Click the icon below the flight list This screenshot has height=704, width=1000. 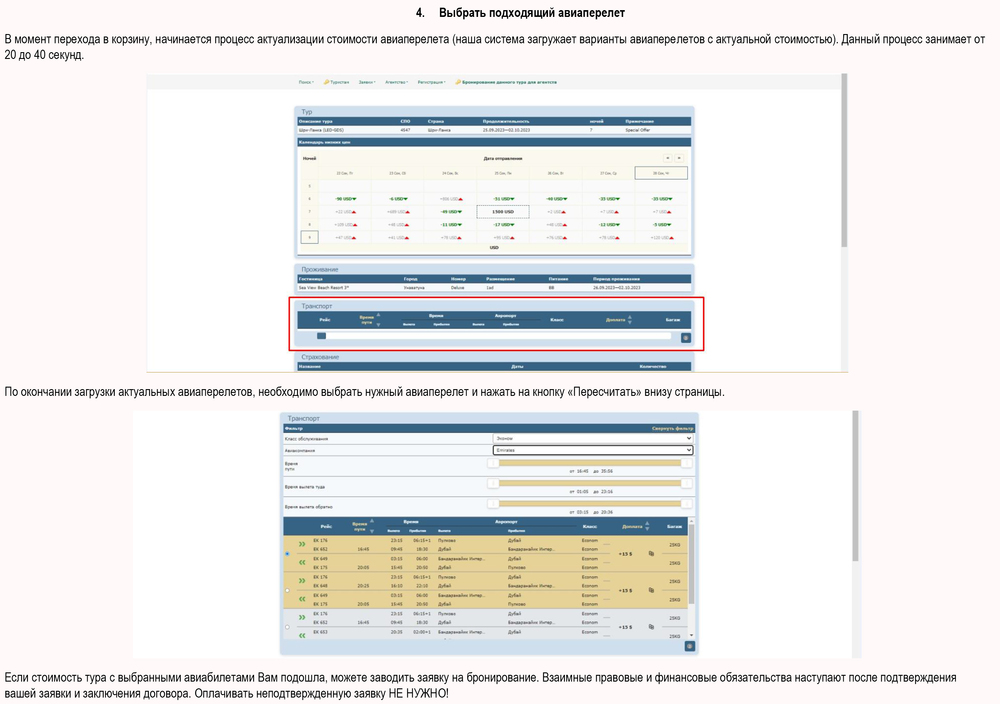(x=689, y=647)
